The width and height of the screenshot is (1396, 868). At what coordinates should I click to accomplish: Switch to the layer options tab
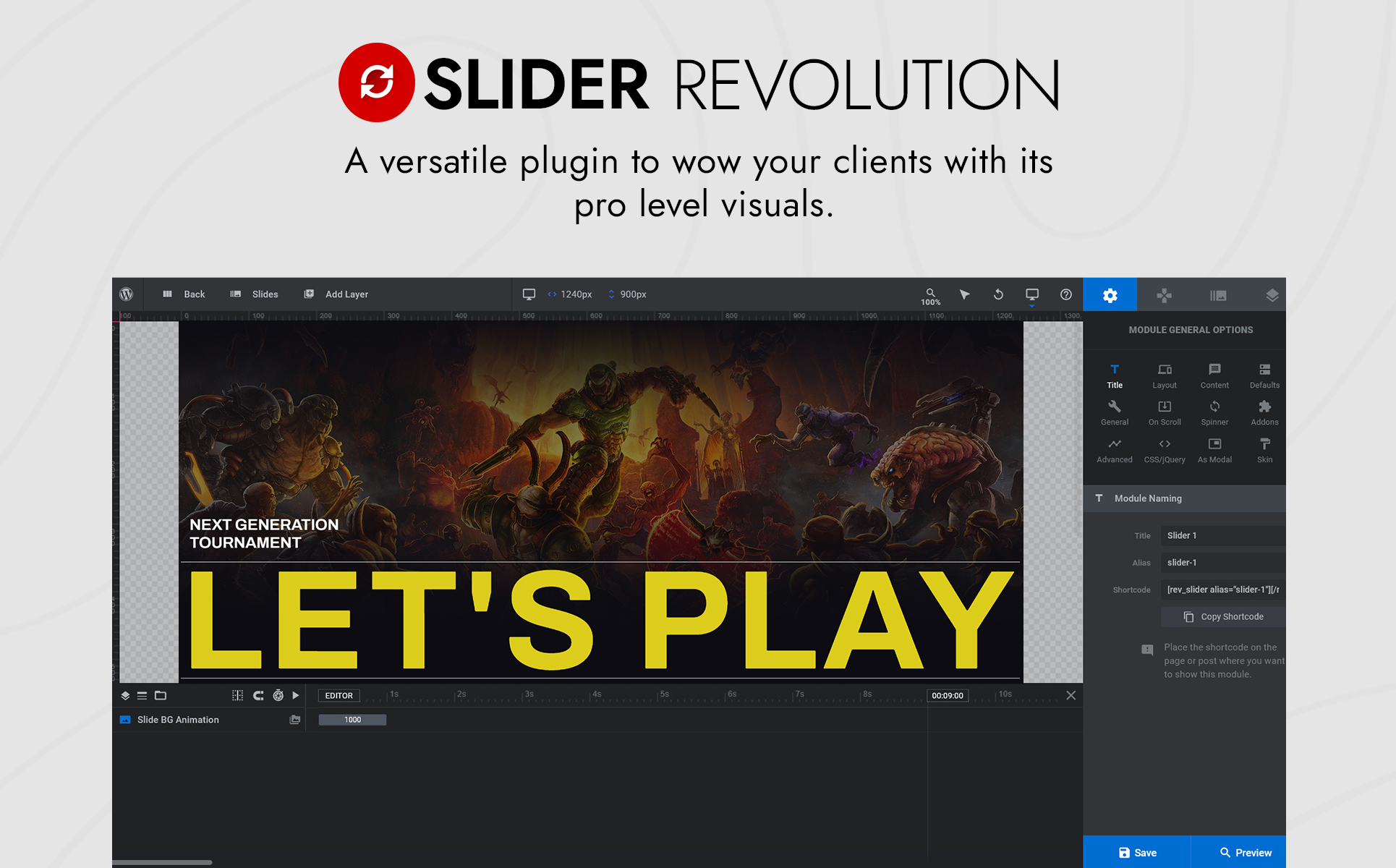tap(1272, 295)
